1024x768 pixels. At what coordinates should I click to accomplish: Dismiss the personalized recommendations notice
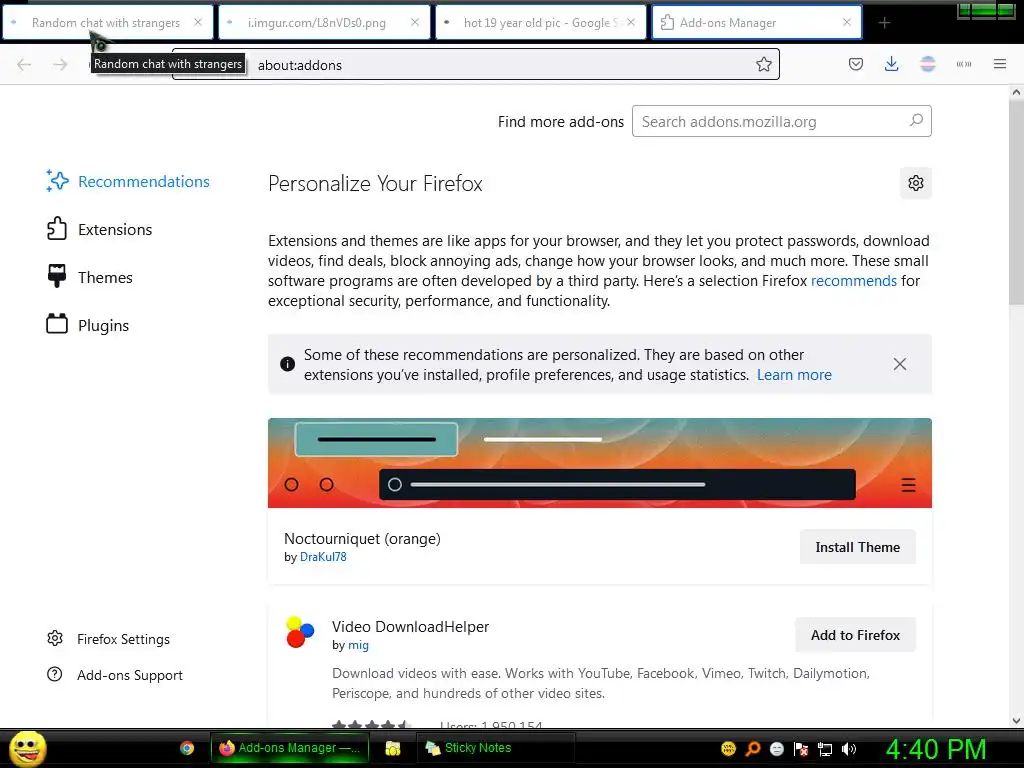pyautogui.click(x=899, y=364)
